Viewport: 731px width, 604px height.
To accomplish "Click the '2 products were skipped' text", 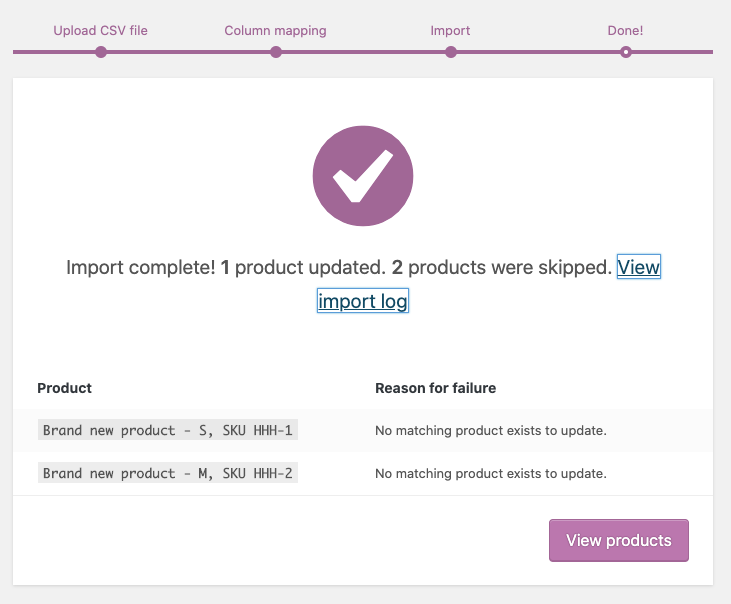I will (500, 267).
